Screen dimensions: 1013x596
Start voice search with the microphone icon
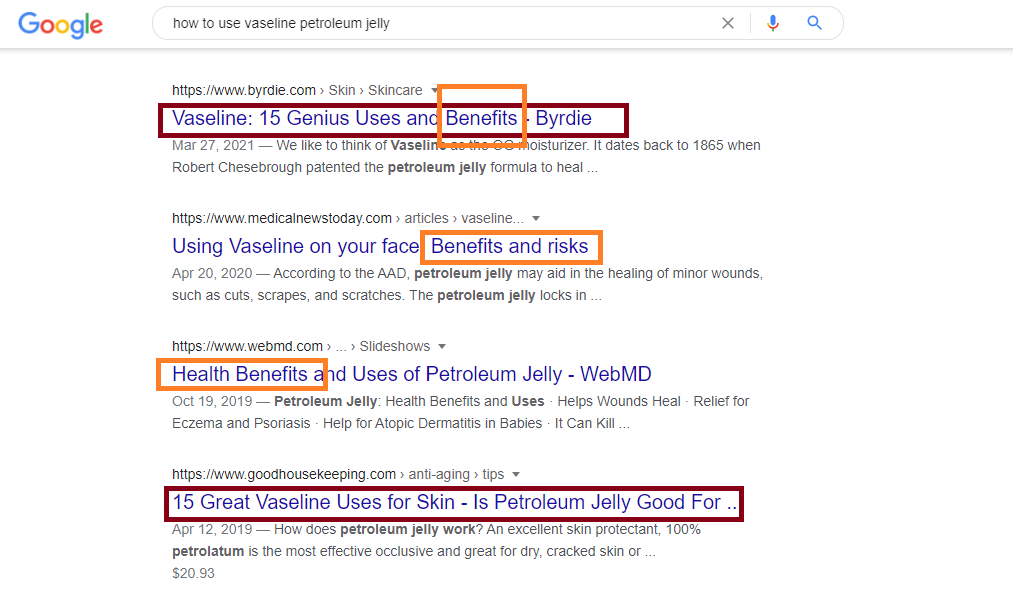click(772, 23)
